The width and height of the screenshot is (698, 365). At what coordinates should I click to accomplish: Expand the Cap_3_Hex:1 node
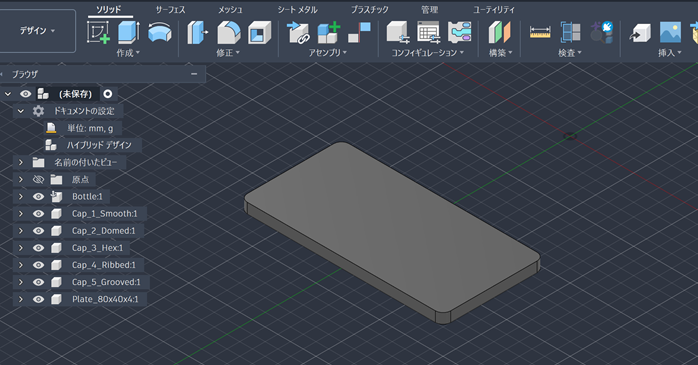(x=20, y=247)
